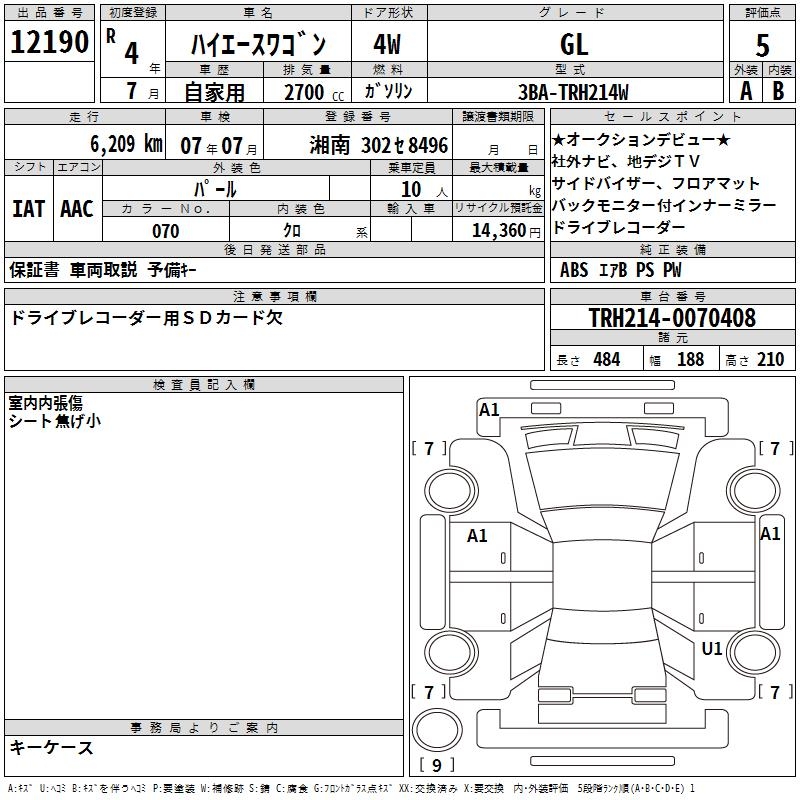
Task: Click the star before オークションデビュー
Action: pos(559,139)
